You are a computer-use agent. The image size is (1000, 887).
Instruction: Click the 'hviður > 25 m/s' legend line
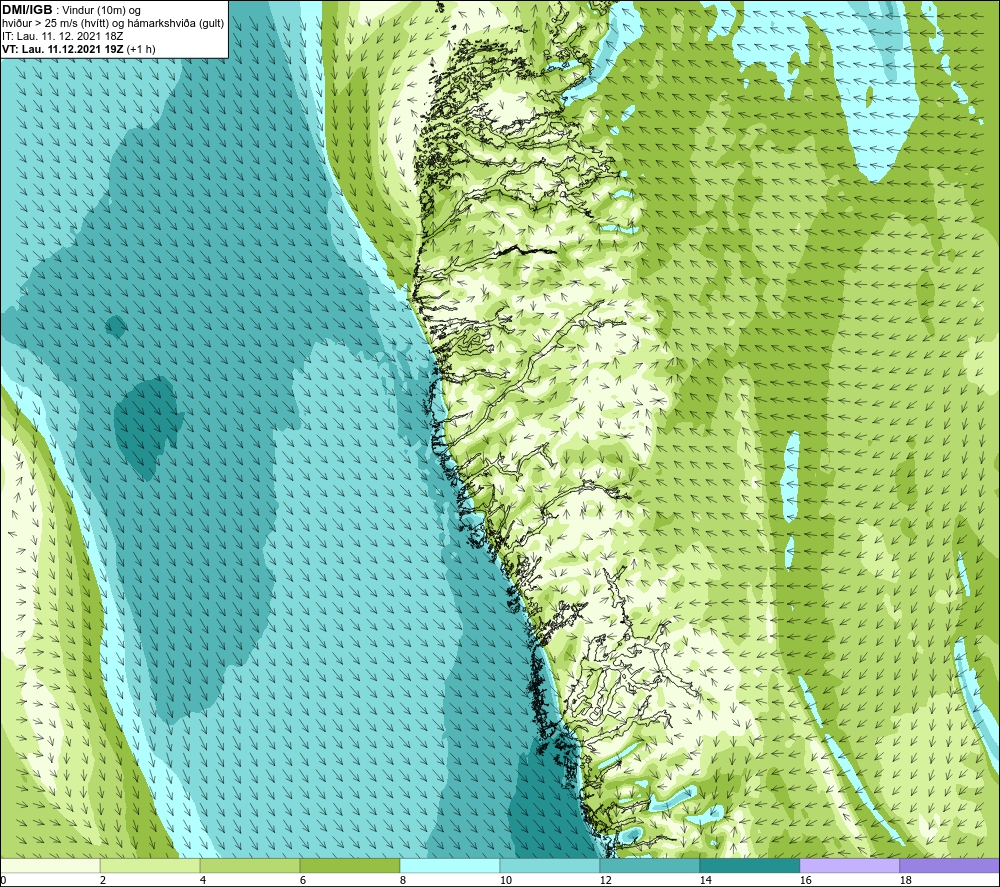pyautogui.click(x=113, y=23)
